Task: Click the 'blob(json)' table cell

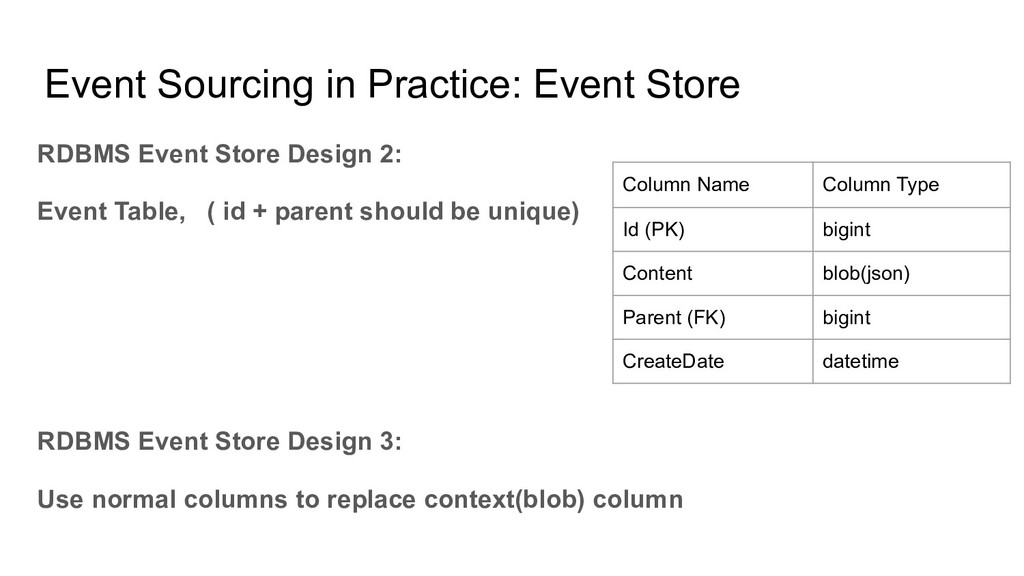Action: click(912, 273)
